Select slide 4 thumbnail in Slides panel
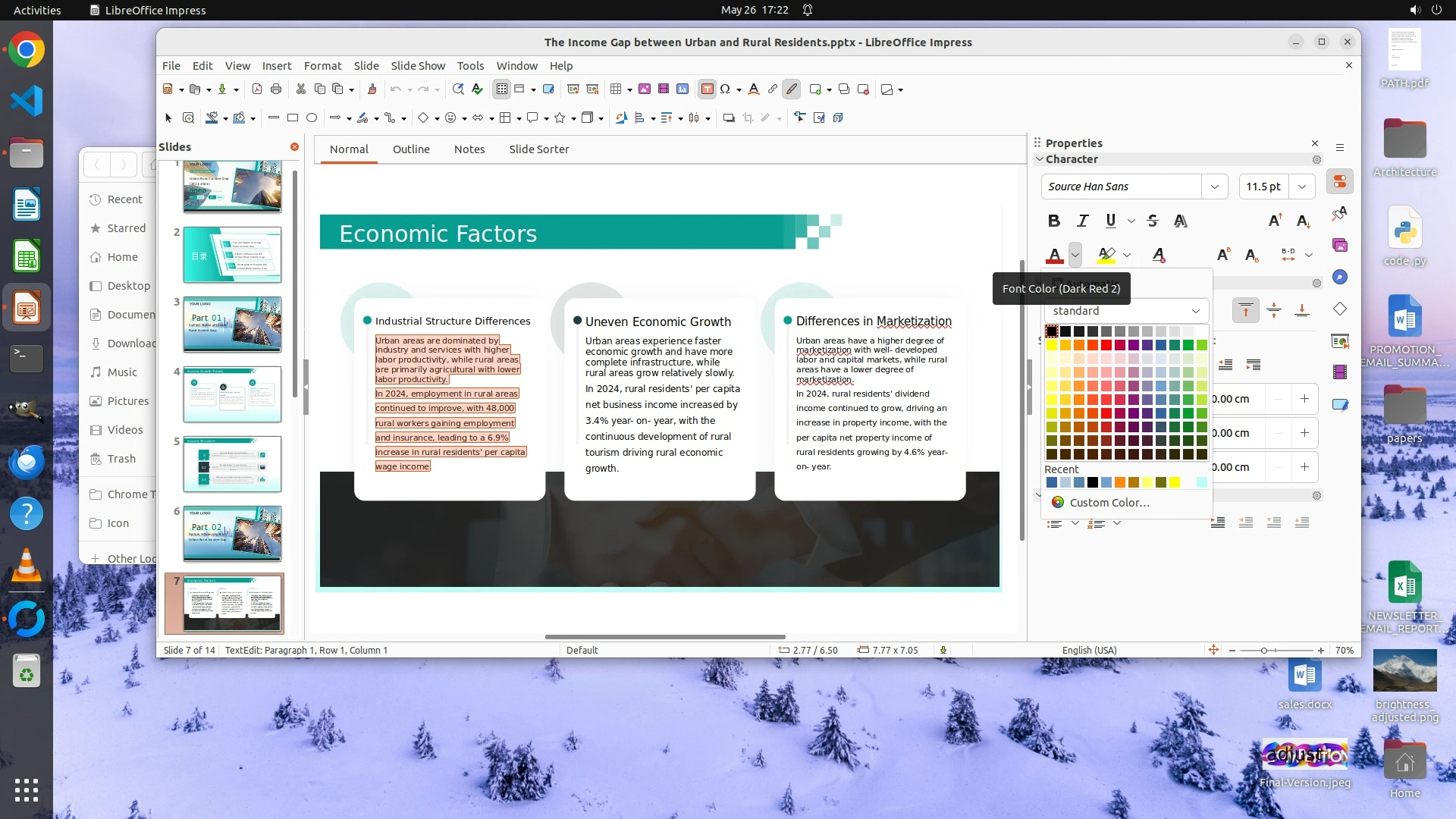 pos(232,394)
